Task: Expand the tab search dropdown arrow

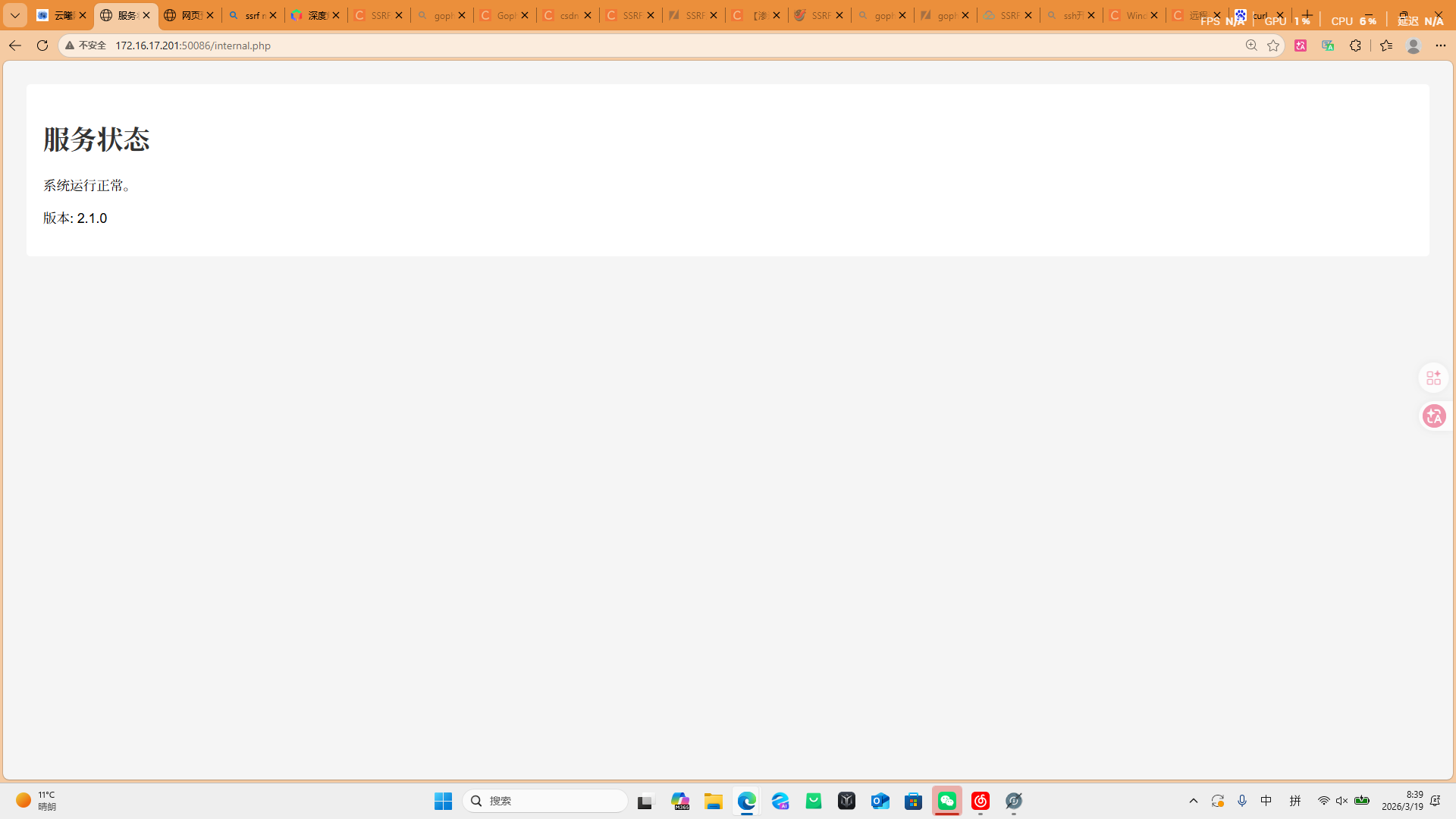Action: click(14, 15)
